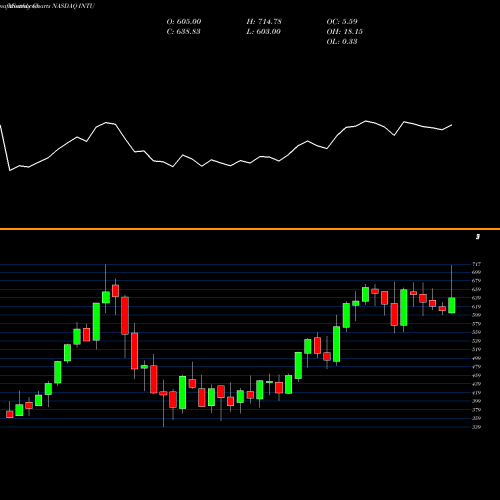The width and height of the screenshot is (500, 500).
Task: Click the 419 price axis label
Action: click(476, 393)
